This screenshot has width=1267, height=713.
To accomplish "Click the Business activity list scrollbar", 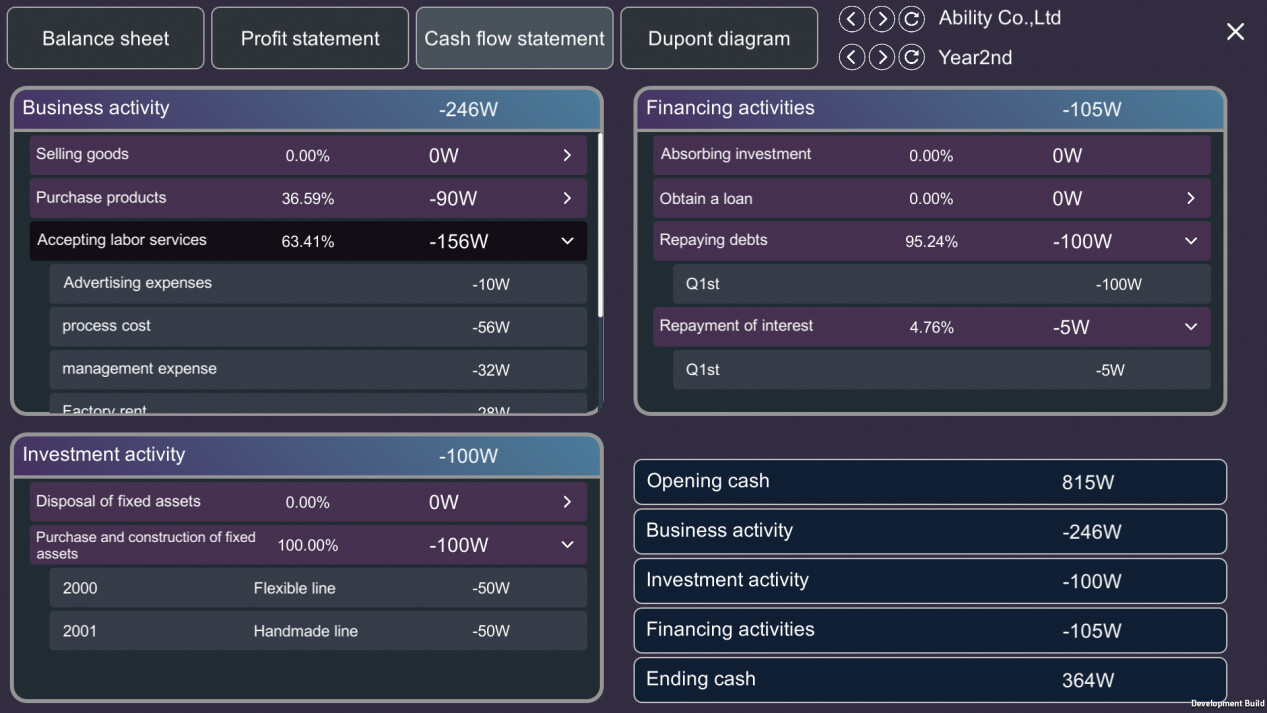I will click(x=600, y=225).
